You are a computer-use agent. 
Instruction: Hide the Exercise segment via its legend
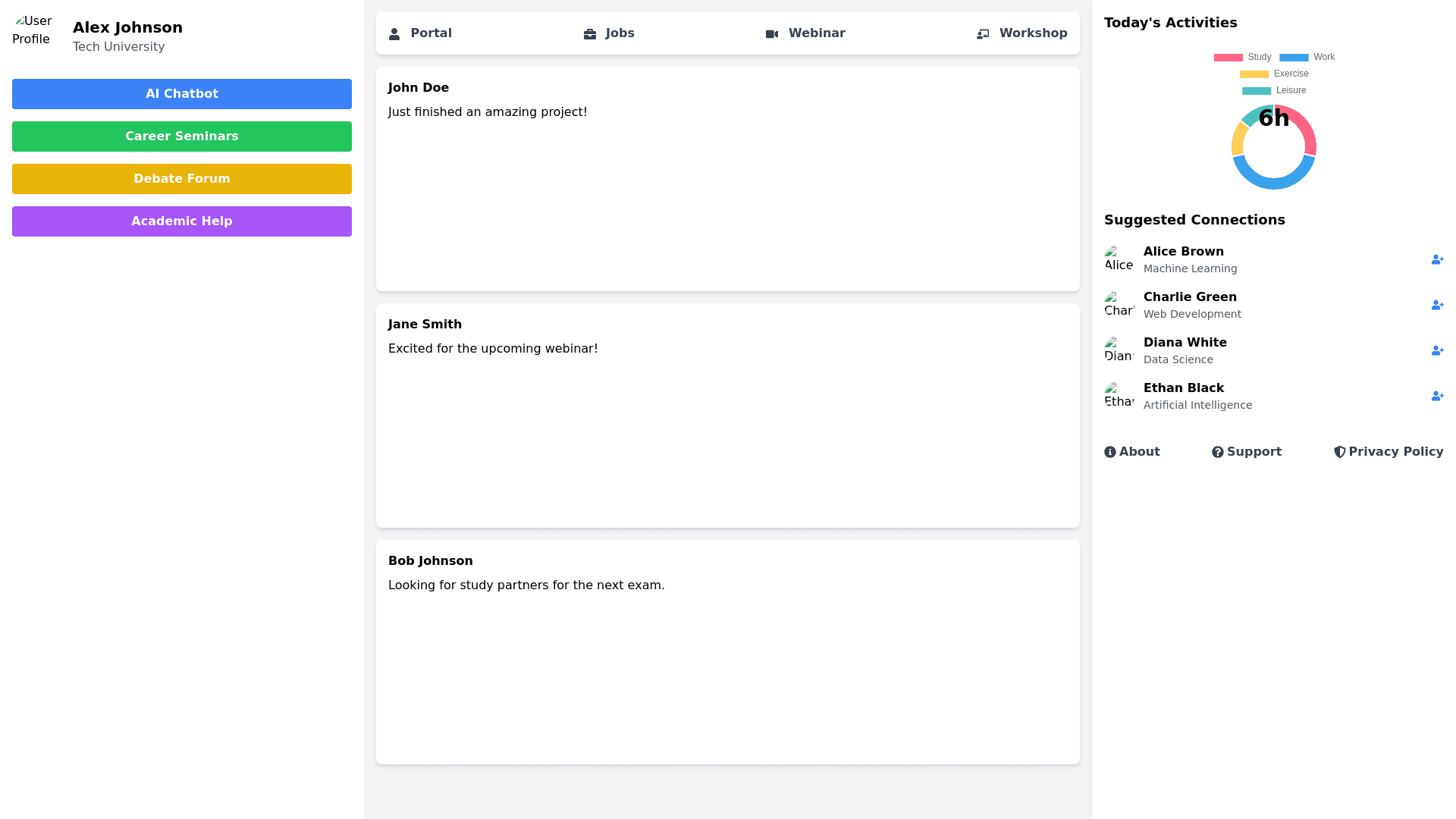click(x=1274, y=74)
